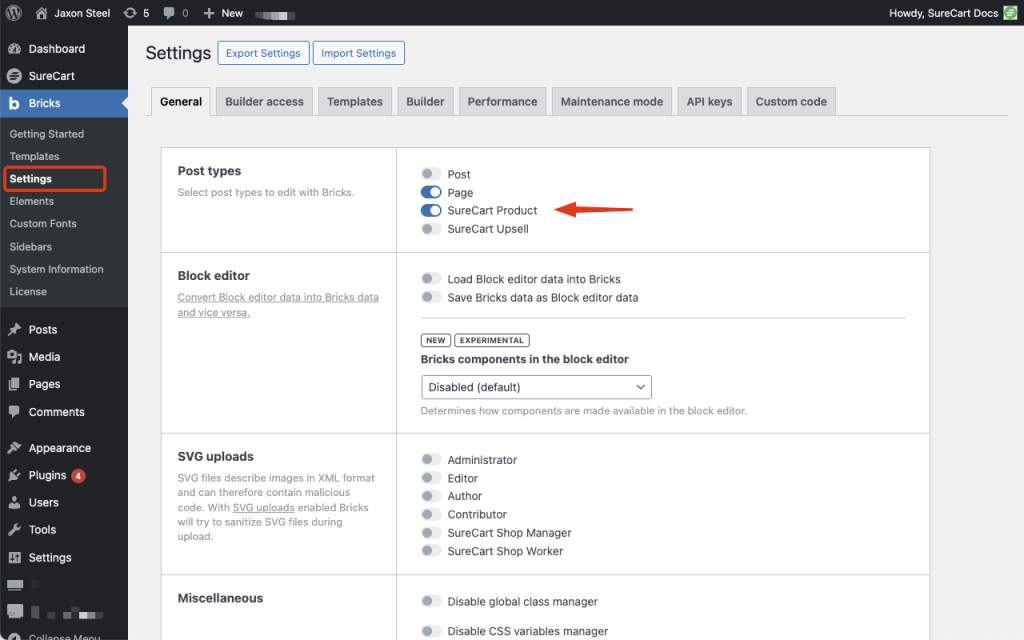The width and height of the screenshot is (1024, 640).
Task: Click the Export Settings button
Action: [262, 53]
